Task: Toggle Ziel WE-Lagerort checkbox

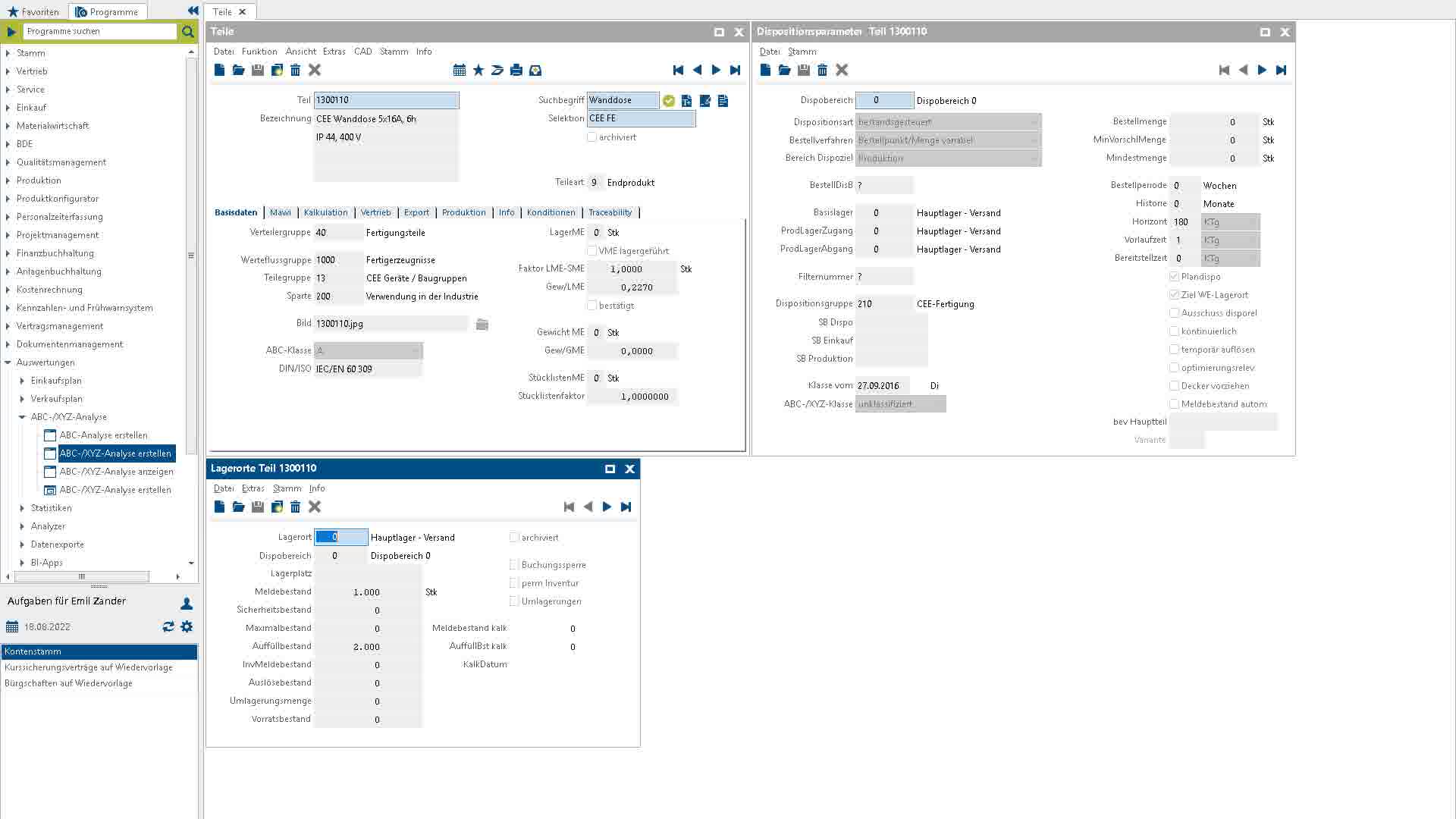Action: coord(1174,295)
